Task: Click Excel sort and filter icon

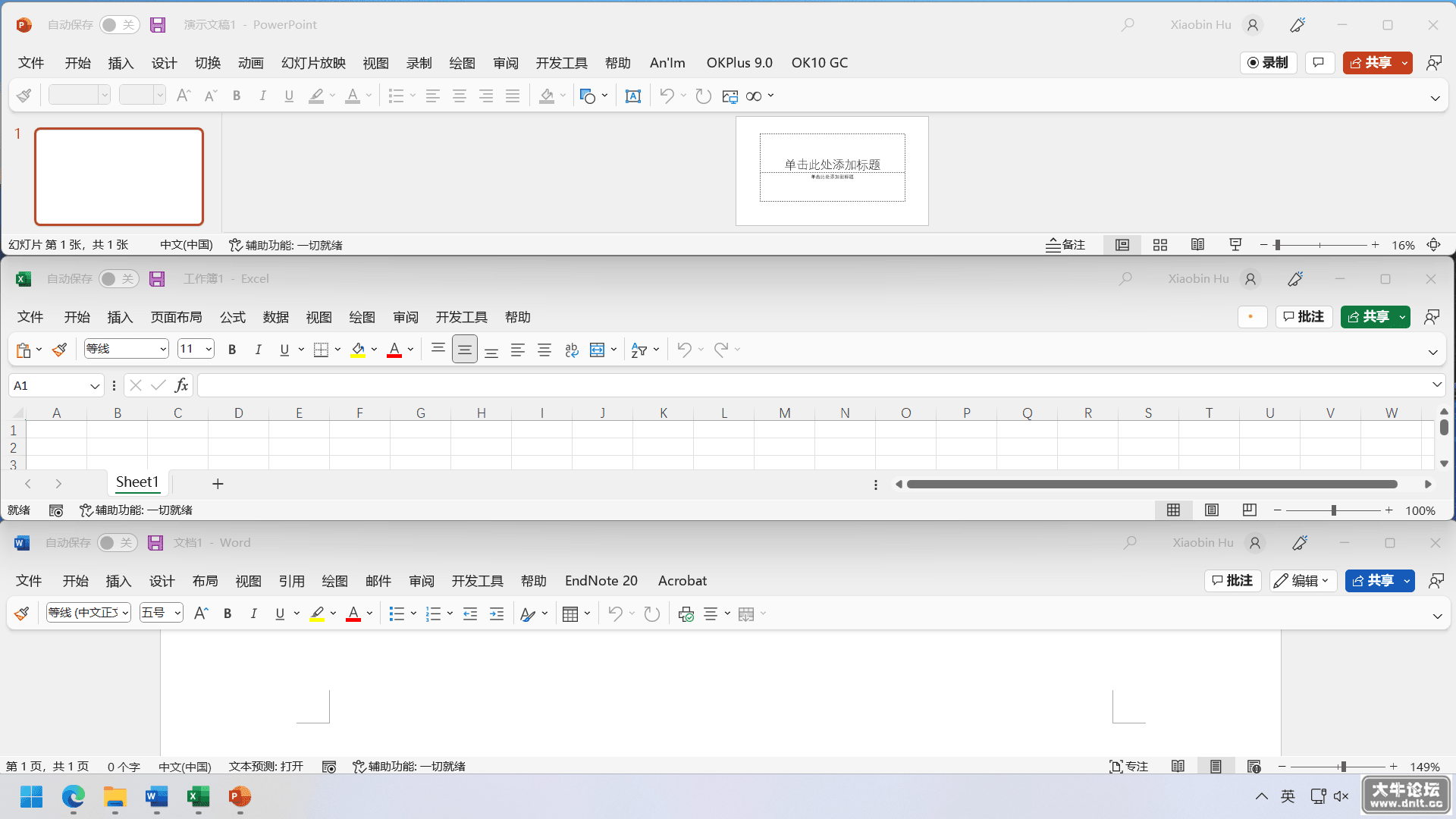Action: 639,350
